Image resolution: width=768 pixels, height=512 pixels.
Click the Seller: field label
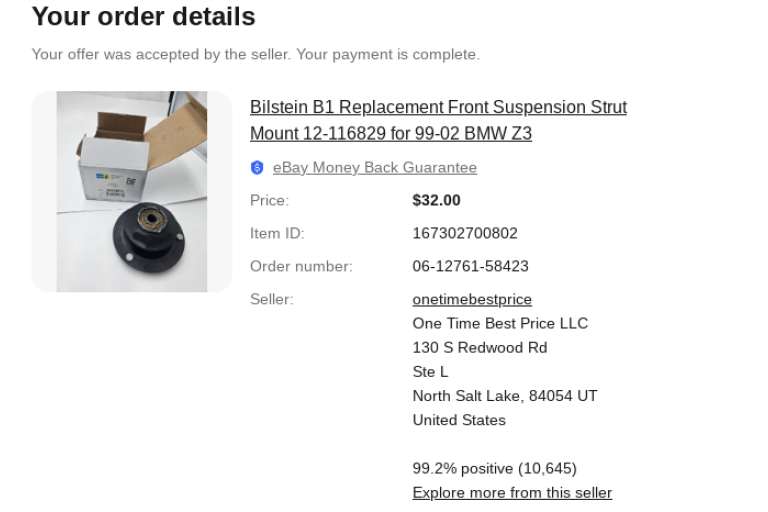click(x=272, y=299)
